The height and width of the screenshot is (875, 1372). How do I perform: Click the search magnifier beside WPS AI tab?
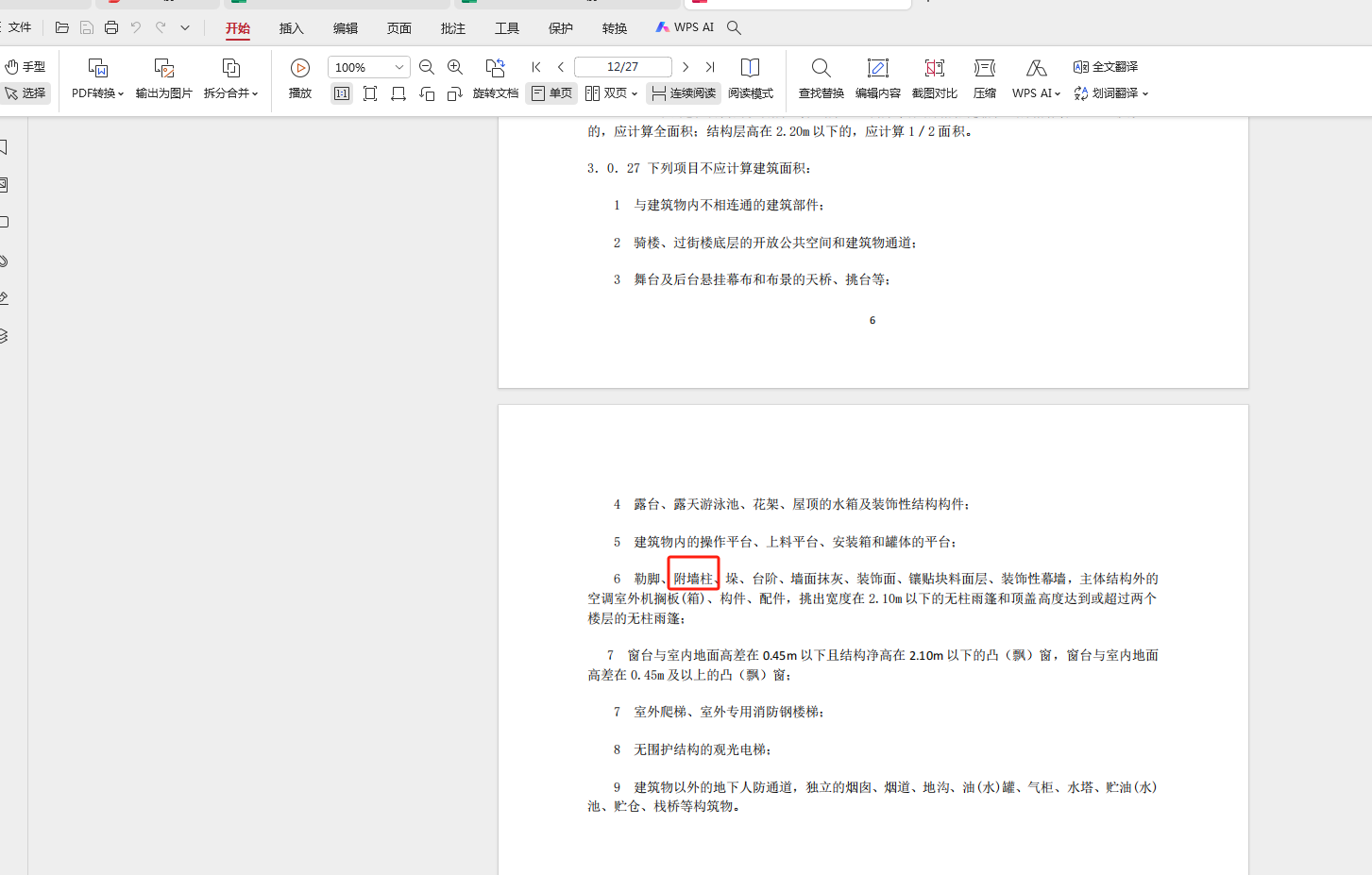pos(734,27)
